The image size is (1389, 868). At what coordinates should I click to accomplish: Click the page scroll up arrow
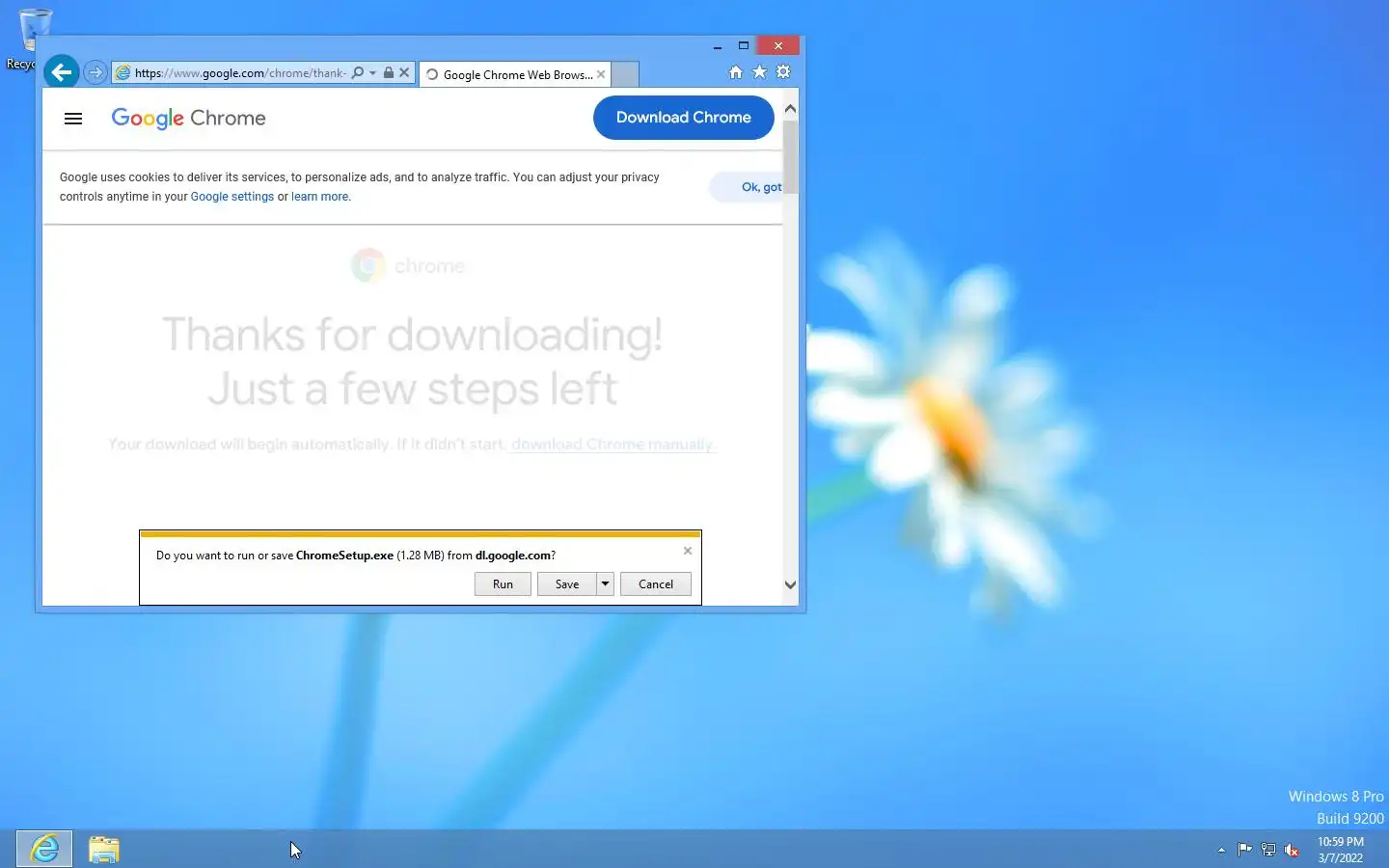(x=790, y=109)
